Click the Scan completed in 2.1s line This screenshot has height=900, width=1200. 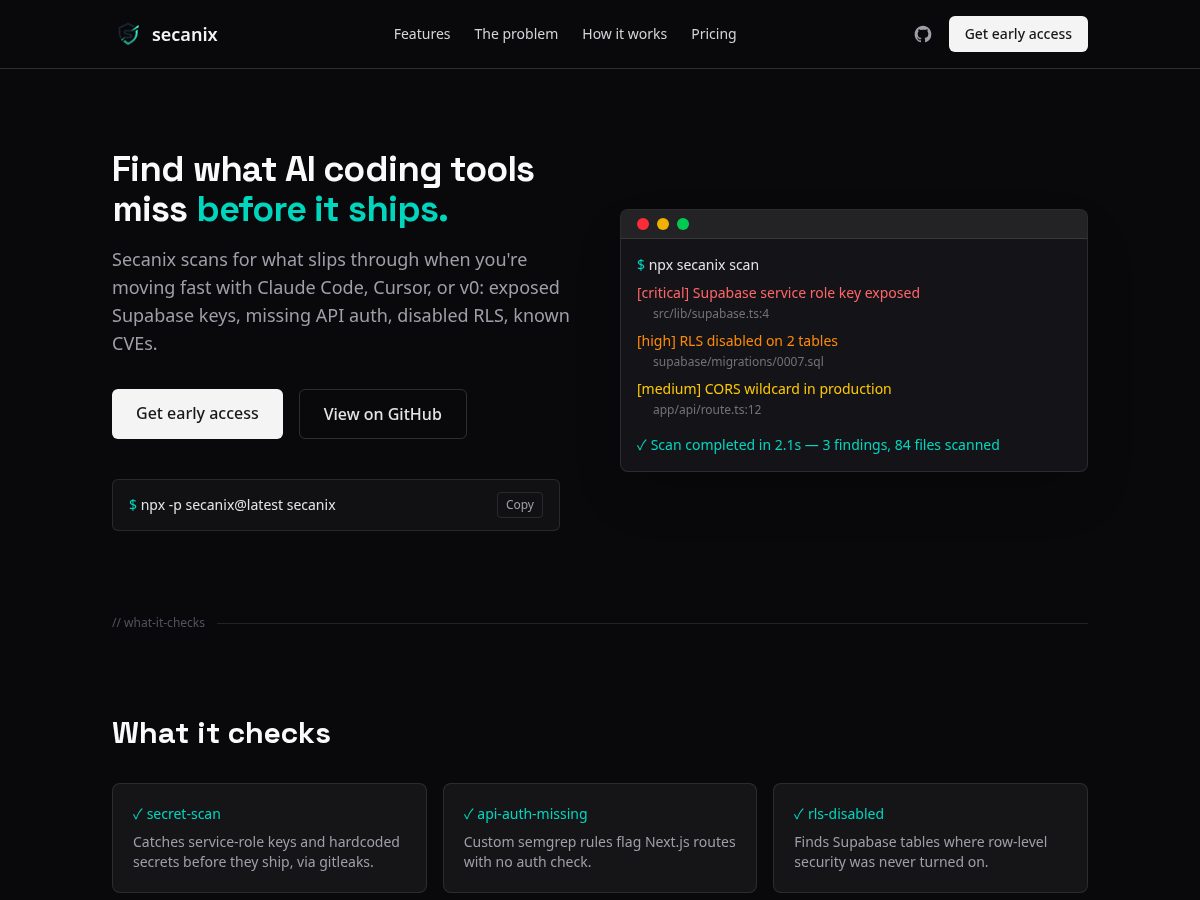[818, 445]
